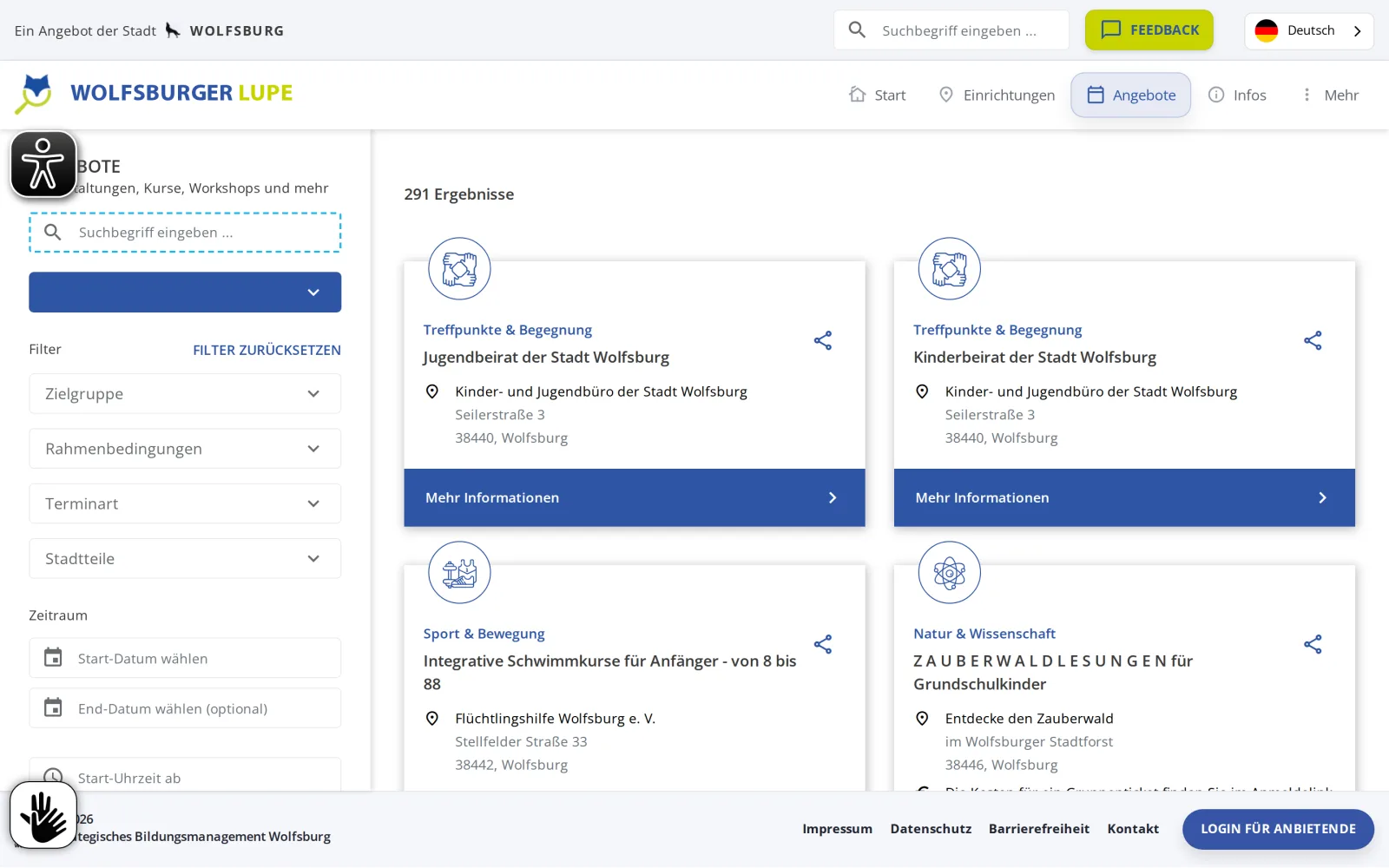Share the Integrative Schwimmkurse offer
The image size is (1389, 868).
(x=823, y=644)
